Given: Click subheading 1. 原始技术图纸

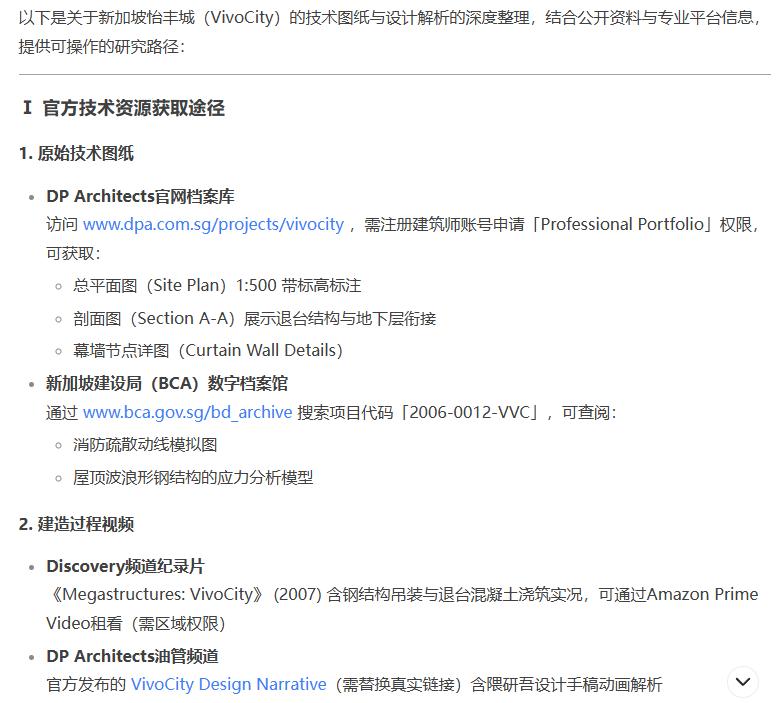Looking at the screenshot, I should coord(76,153).
